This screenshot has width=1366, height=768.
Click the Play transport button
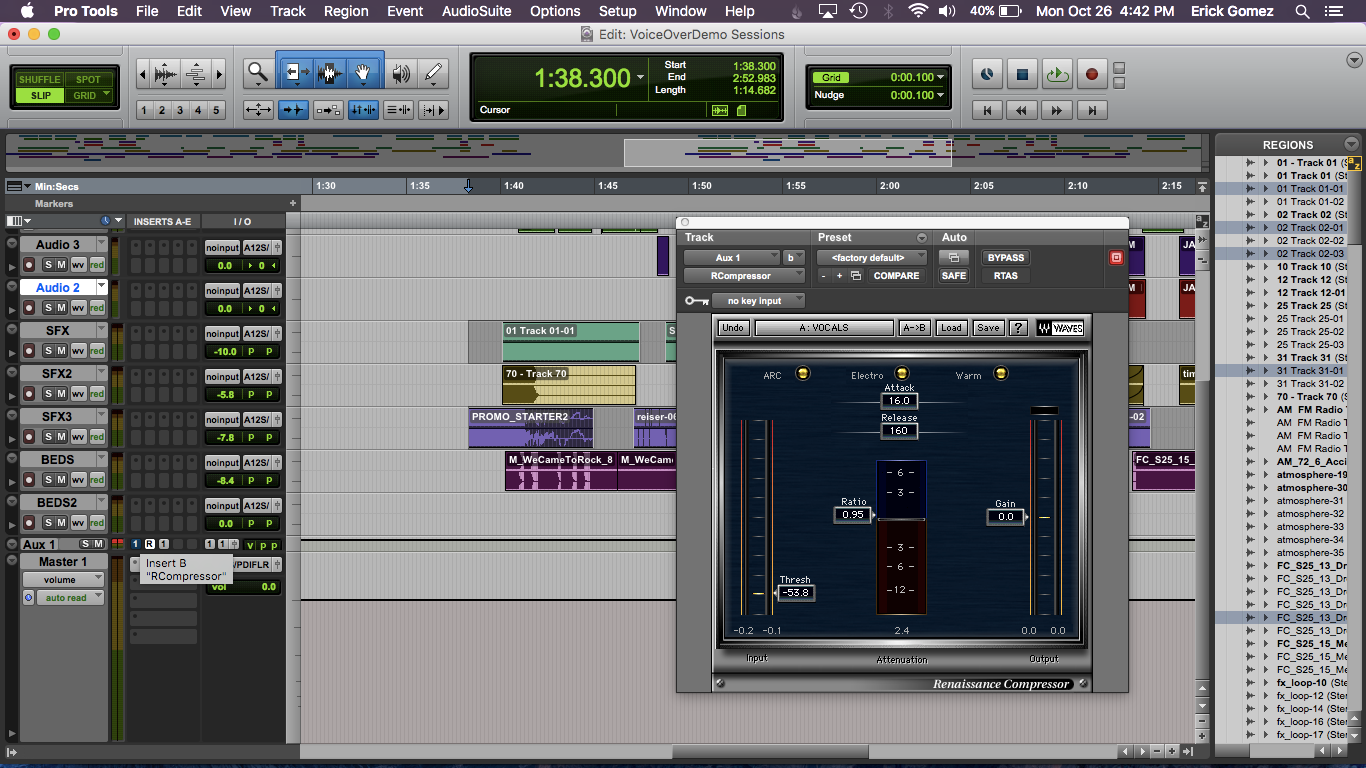tap(1057, 74)
